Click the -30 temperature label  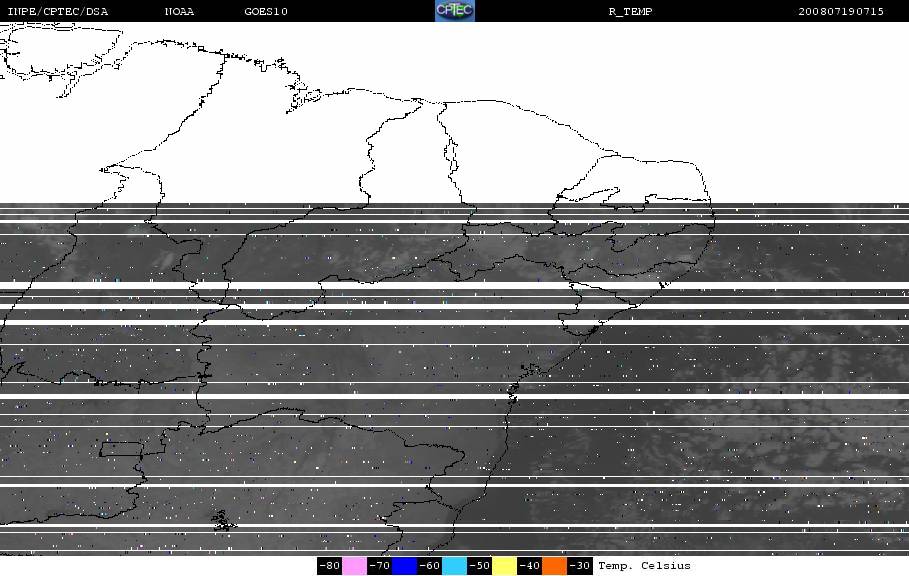tap(580, 566)
